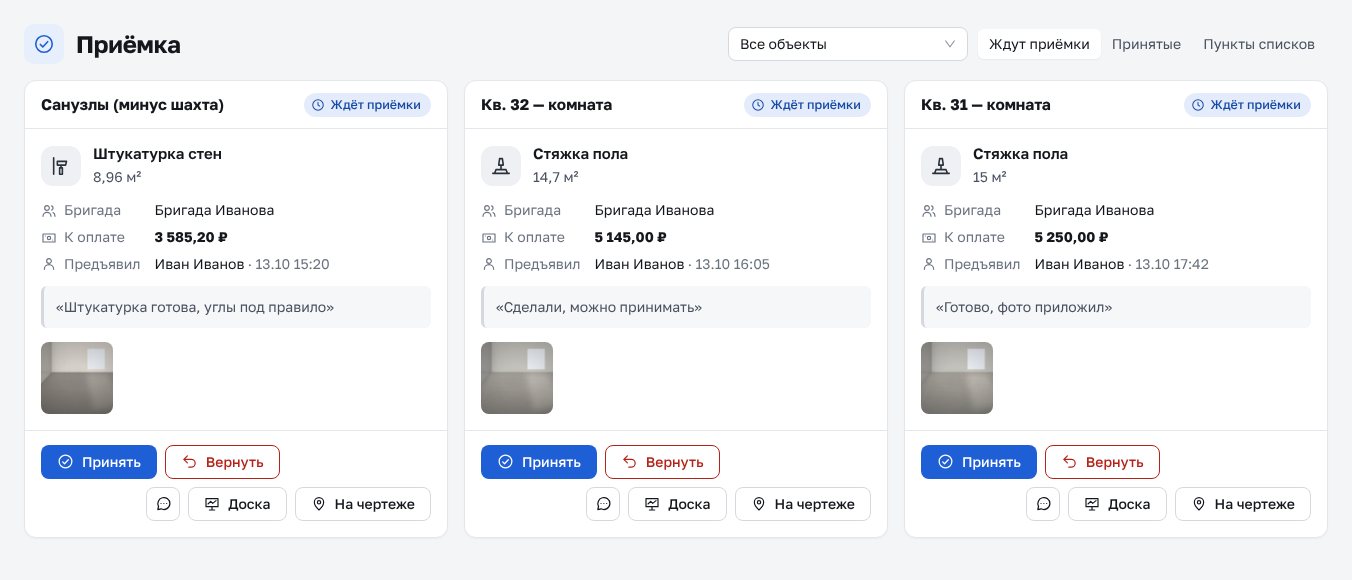Open photo thumbnail on Кв. 32 card

[517, 378]
